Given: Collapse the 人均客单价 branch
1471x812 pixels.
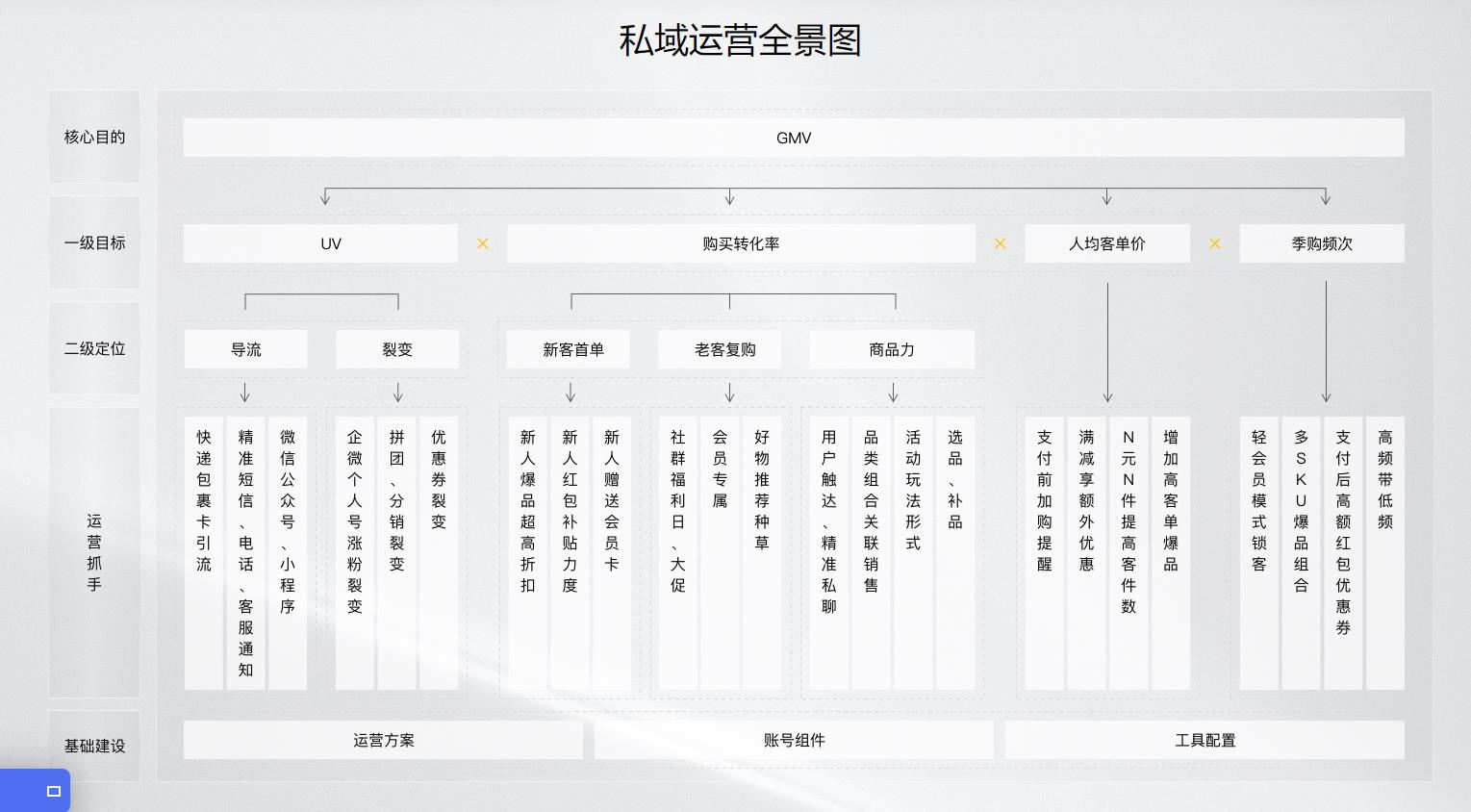Looking at the screenshot, I should (x=1106, y=243).
